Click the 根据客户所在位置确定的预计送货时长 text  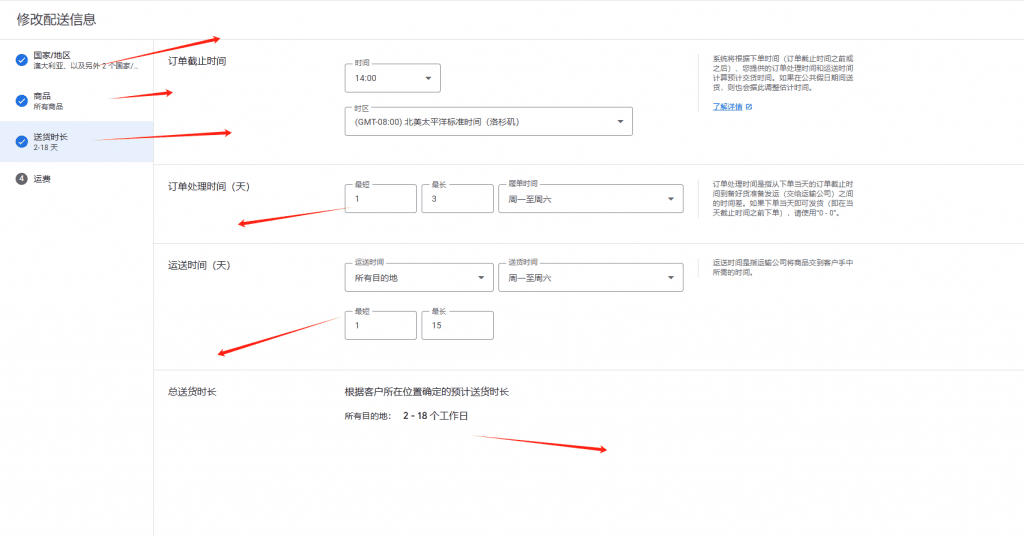426,392
